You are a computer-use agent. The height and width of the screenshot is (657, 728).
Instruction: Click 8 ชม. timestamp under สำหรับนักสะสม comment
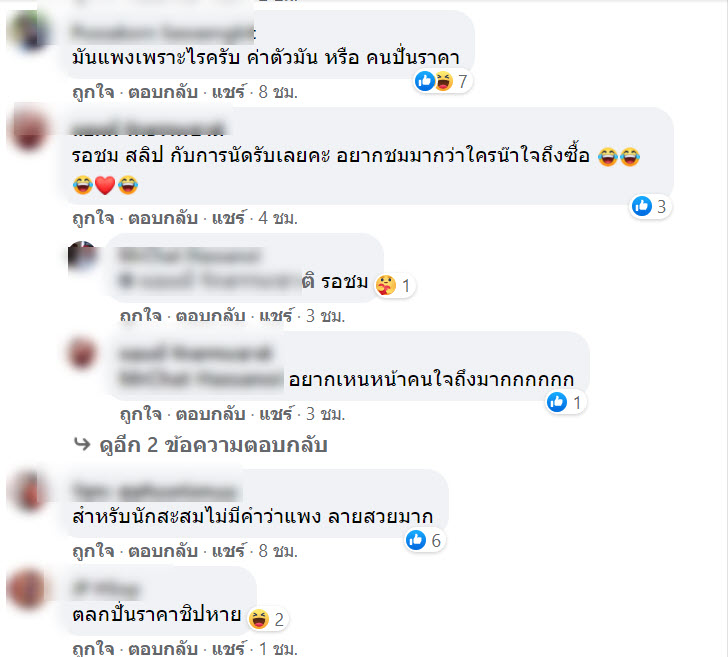tap(278, 551)
